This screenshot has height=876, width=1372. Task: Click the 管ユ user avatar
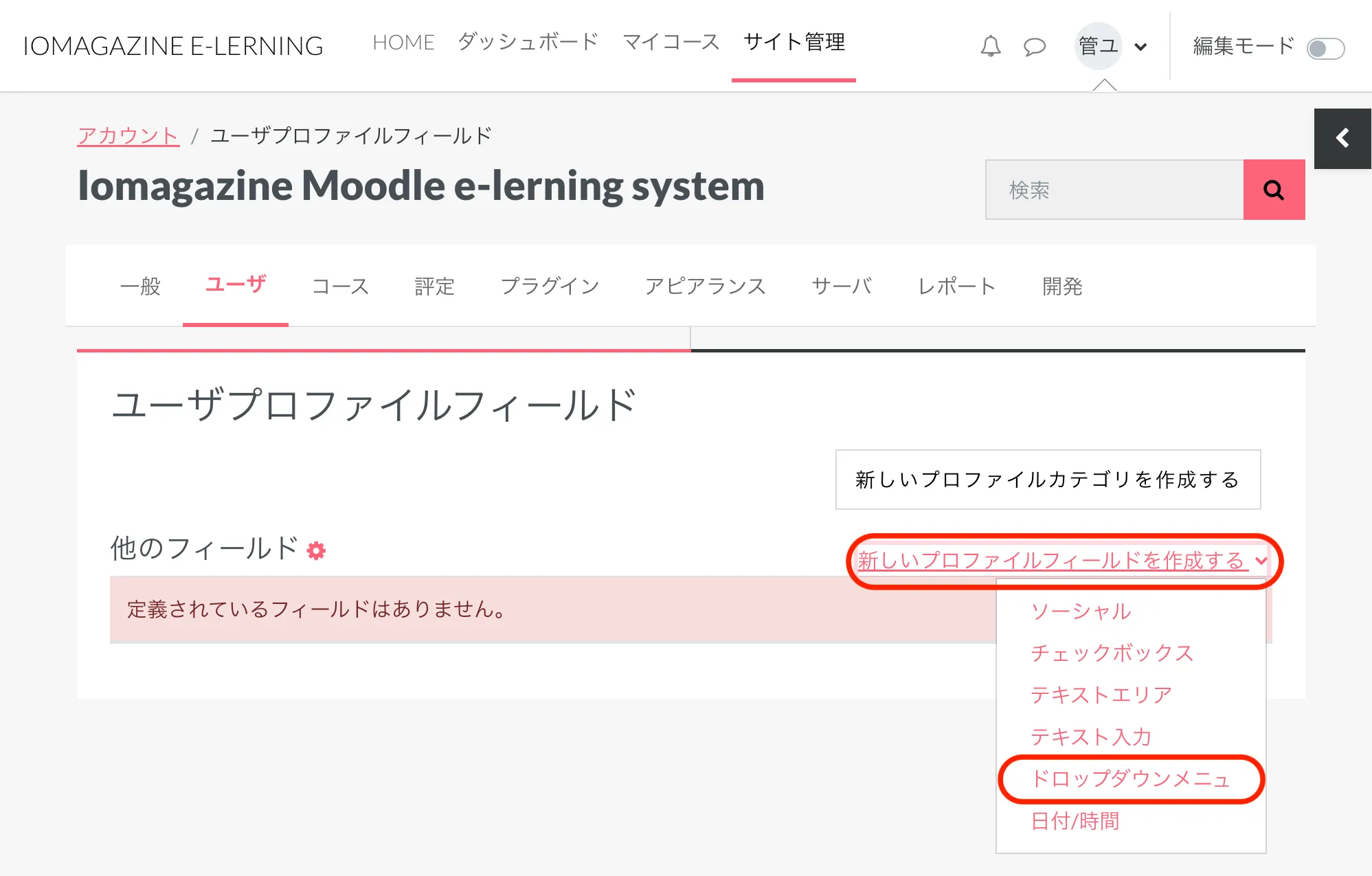[x=1098, y=46]
